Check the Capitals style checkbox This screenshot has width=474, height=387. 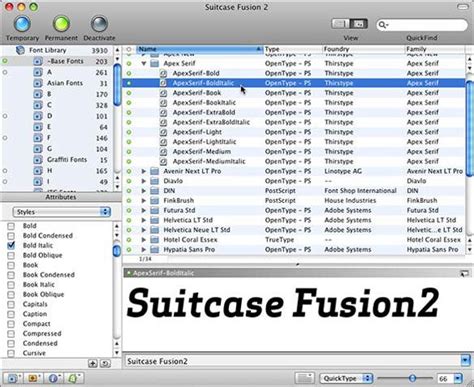tap(11, 304)
